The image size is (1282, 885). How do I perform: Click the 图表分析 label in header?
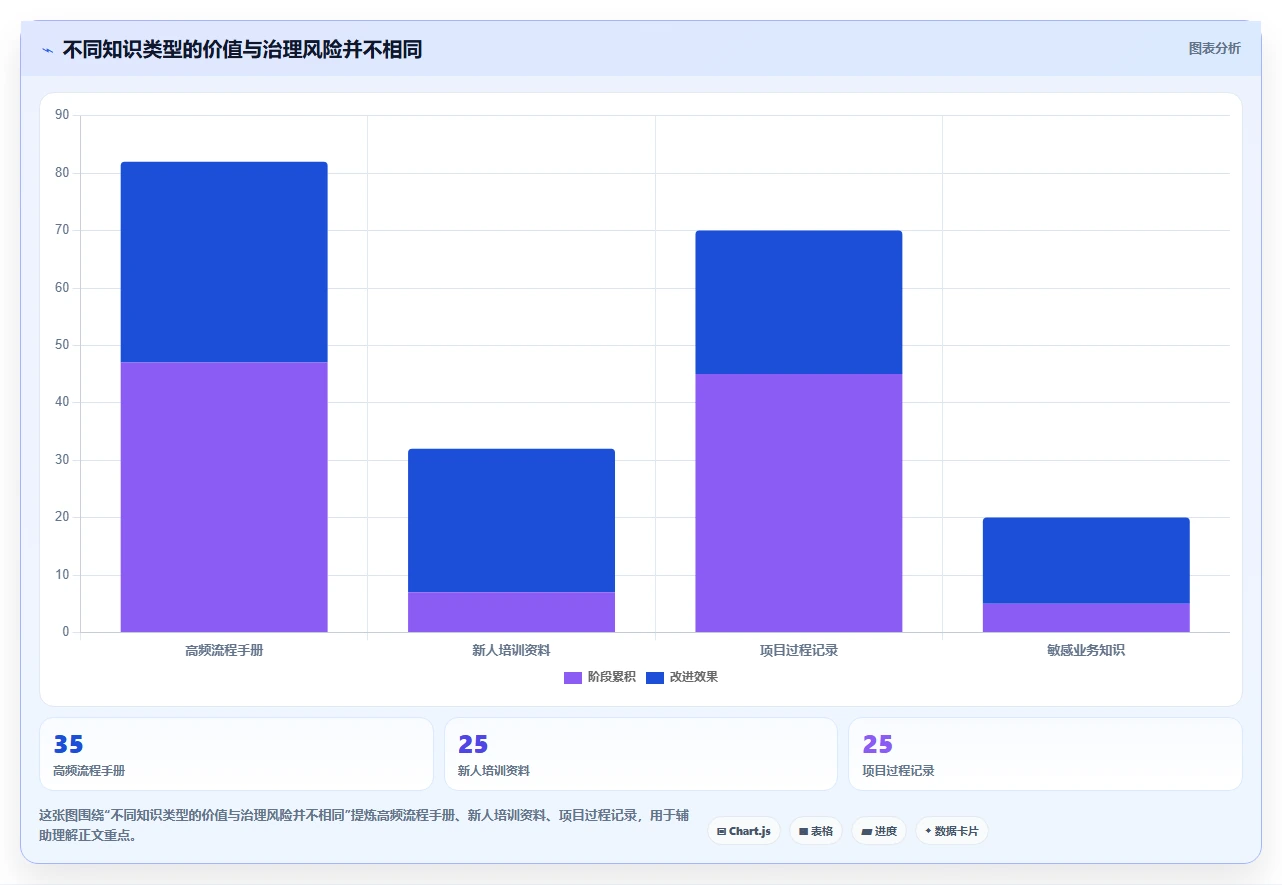pyautogui.click(x=1214, y=48)
